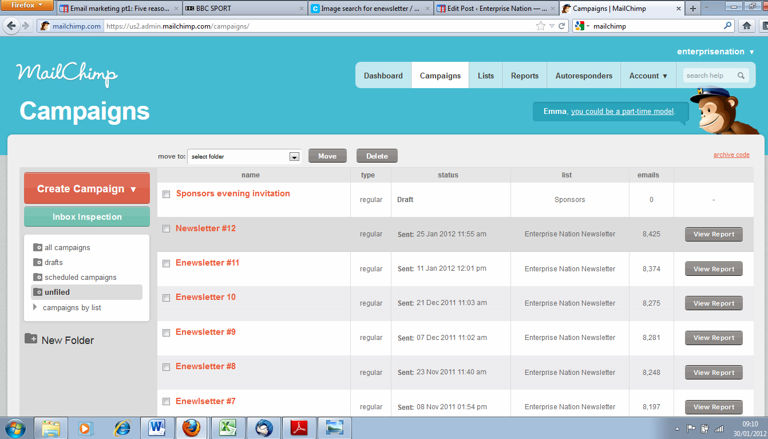Viewport: 768px width, 439px height.
Task: Expand campaigns by list tree
Action: pos(35,307)
